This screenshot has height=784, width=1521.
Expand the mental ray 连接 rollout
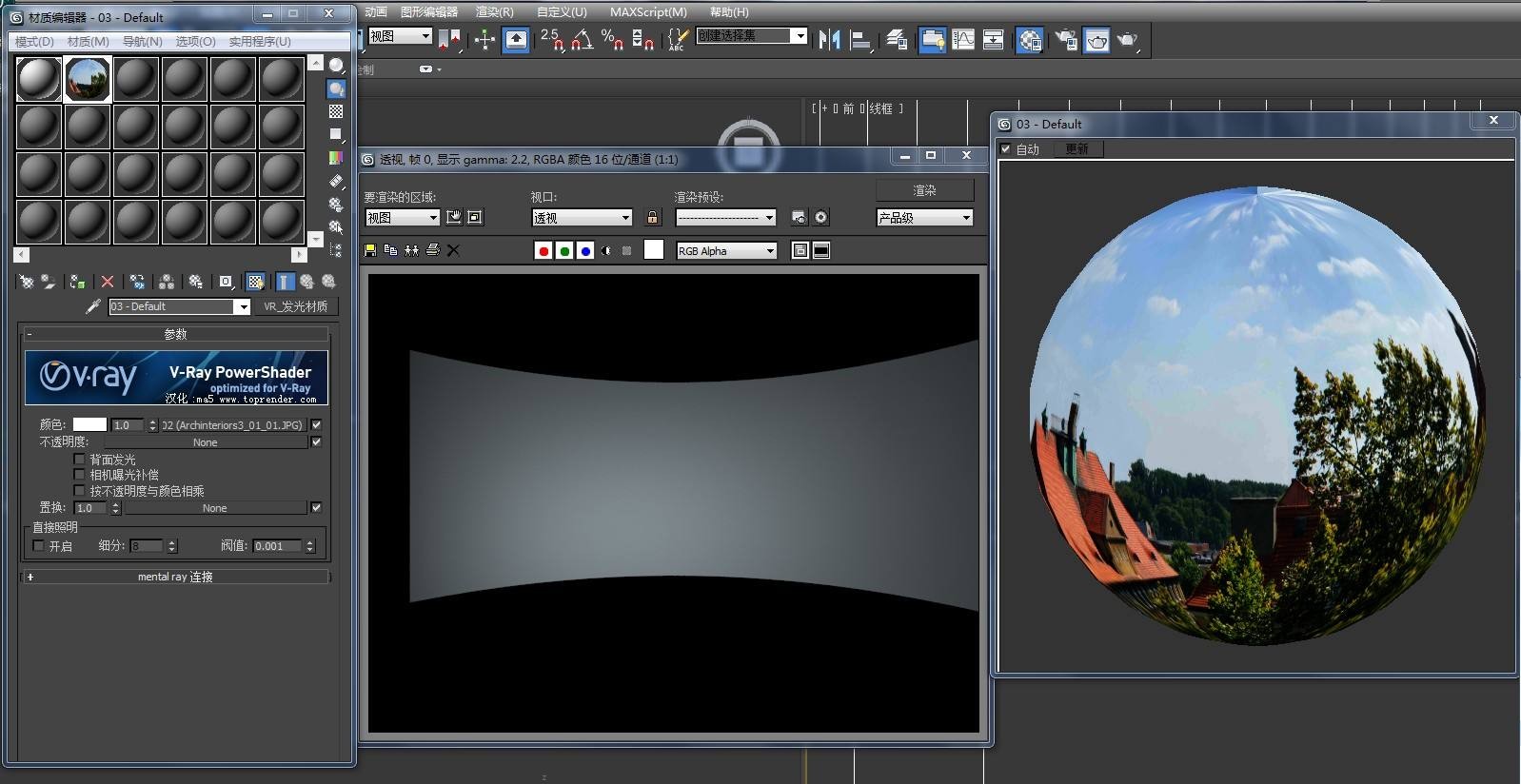(175, 577)
